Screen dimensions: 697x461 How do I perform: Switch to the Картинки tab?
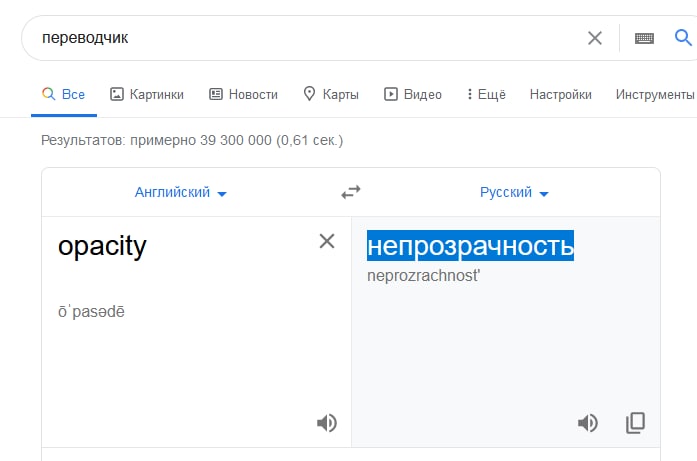point(147,95)
